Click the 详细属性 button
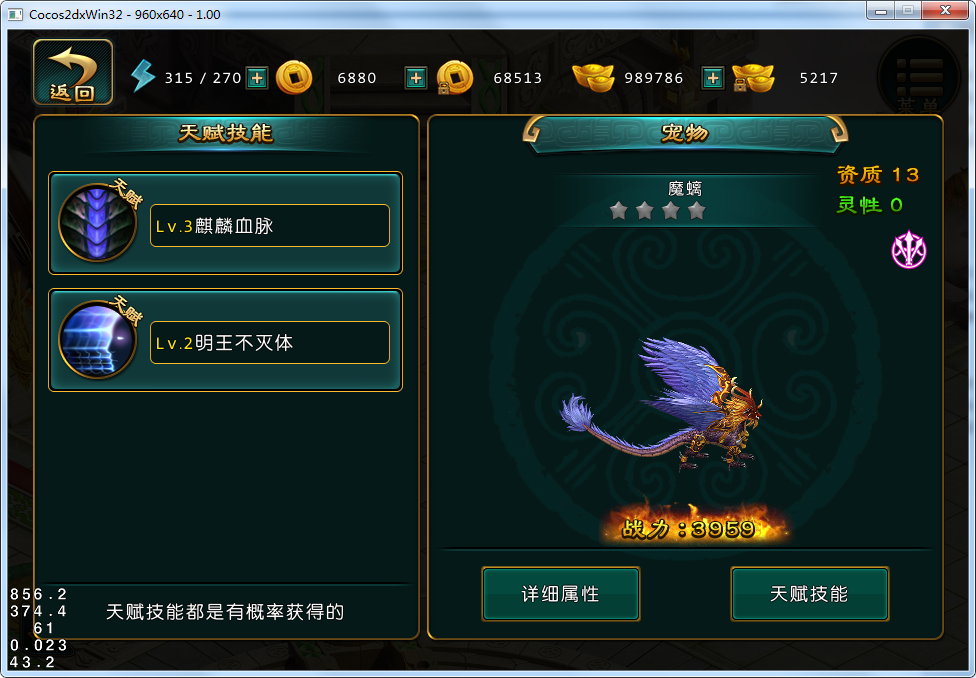The height and width of the screenshot is (678, 976). [x=561, y=594]
